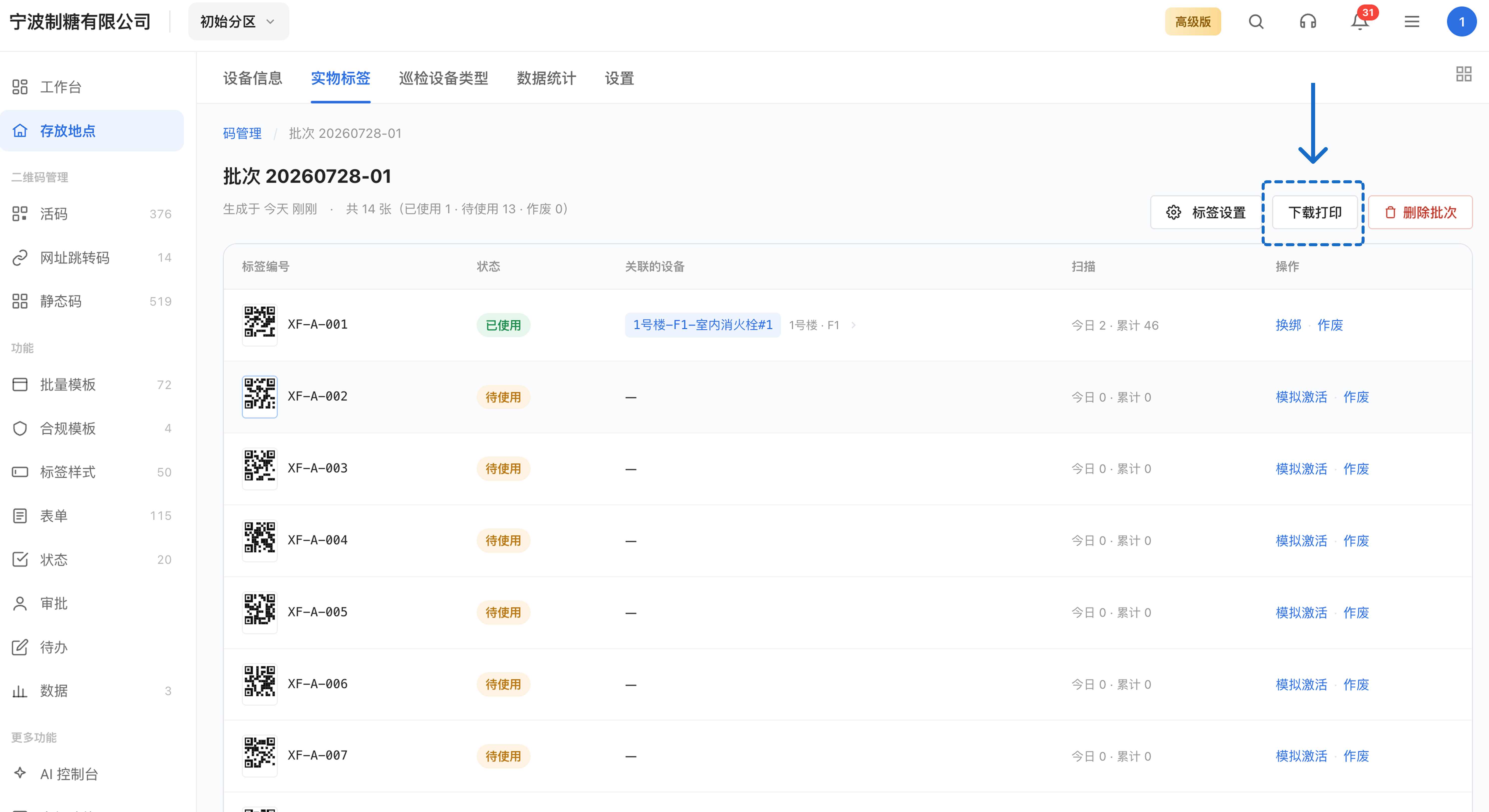This screenshot has width=1489, height=812.
Task: Click 静态码 count 519 in sidebar
Action: click(160, 301)
